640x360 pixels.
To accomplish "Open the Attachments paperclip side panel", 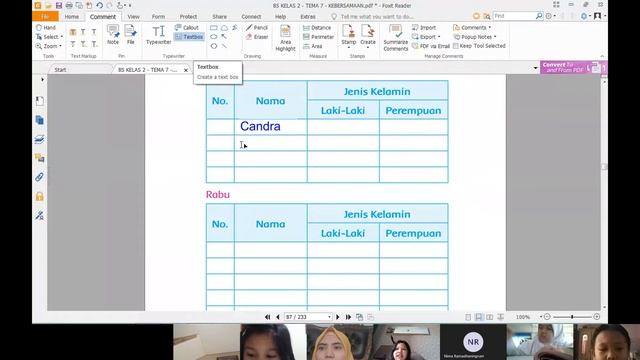I will click(40, 177).
